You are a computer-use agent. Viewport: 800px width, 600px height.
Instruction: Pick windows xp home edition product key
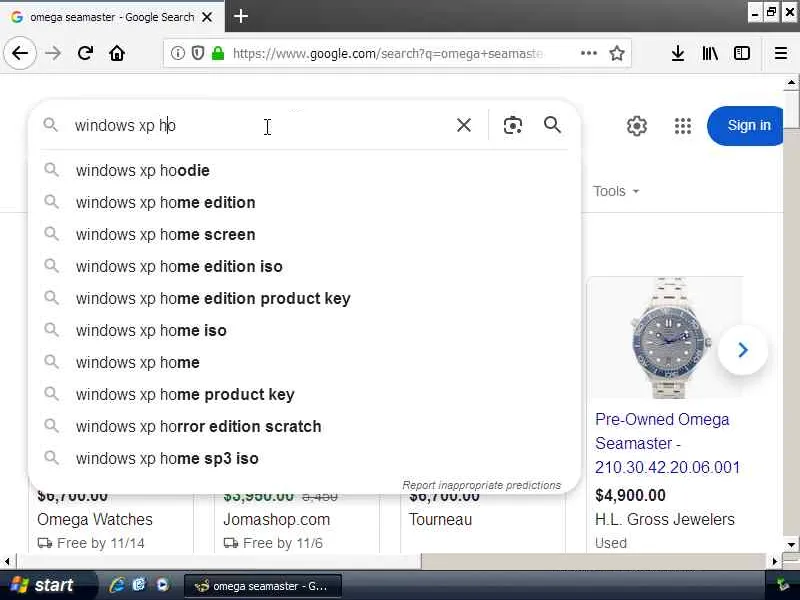(x=304, y=298)
